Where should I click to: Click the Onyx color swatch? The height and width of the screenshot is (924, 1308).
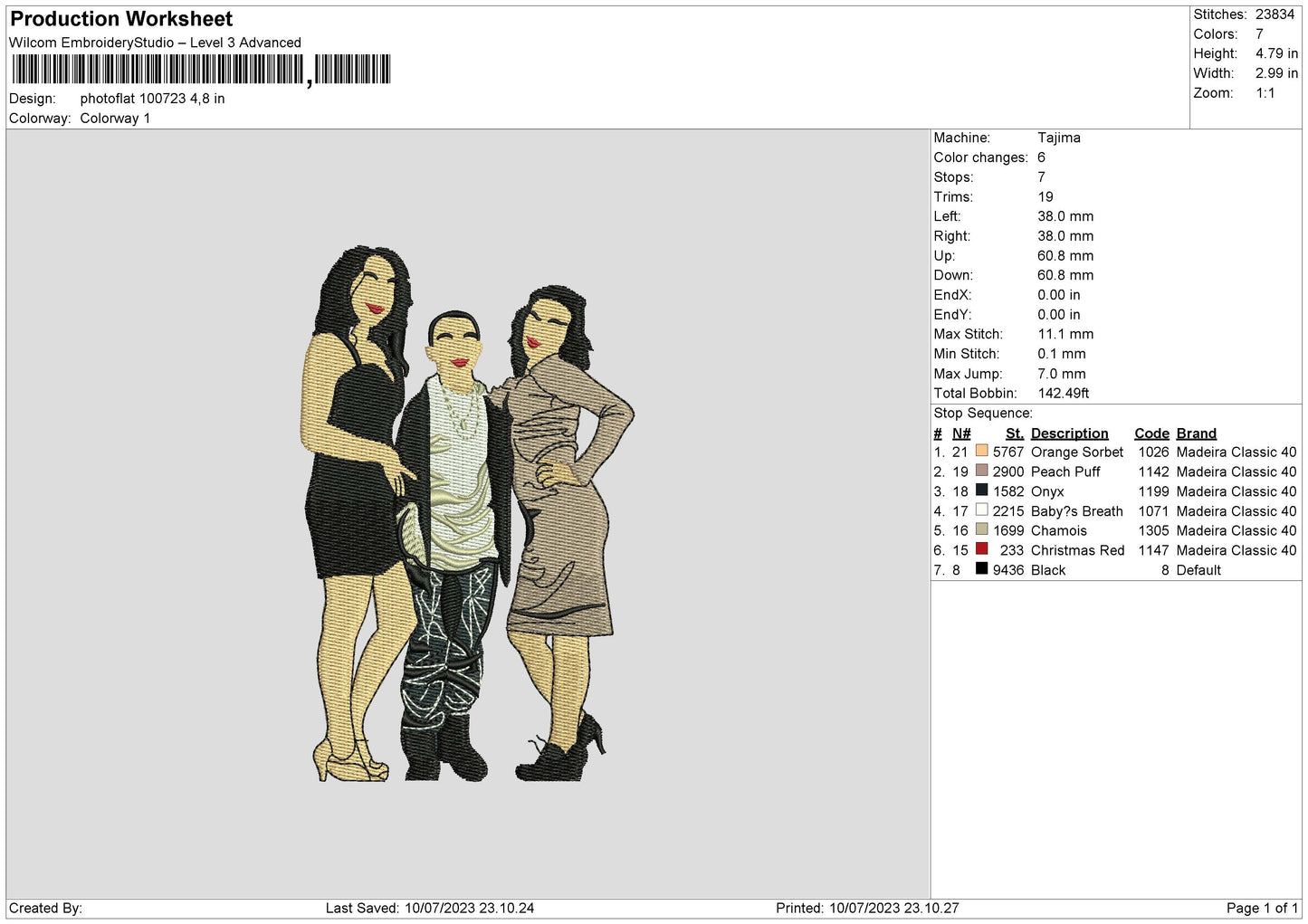pyautogui.click(x=981, y=491)
